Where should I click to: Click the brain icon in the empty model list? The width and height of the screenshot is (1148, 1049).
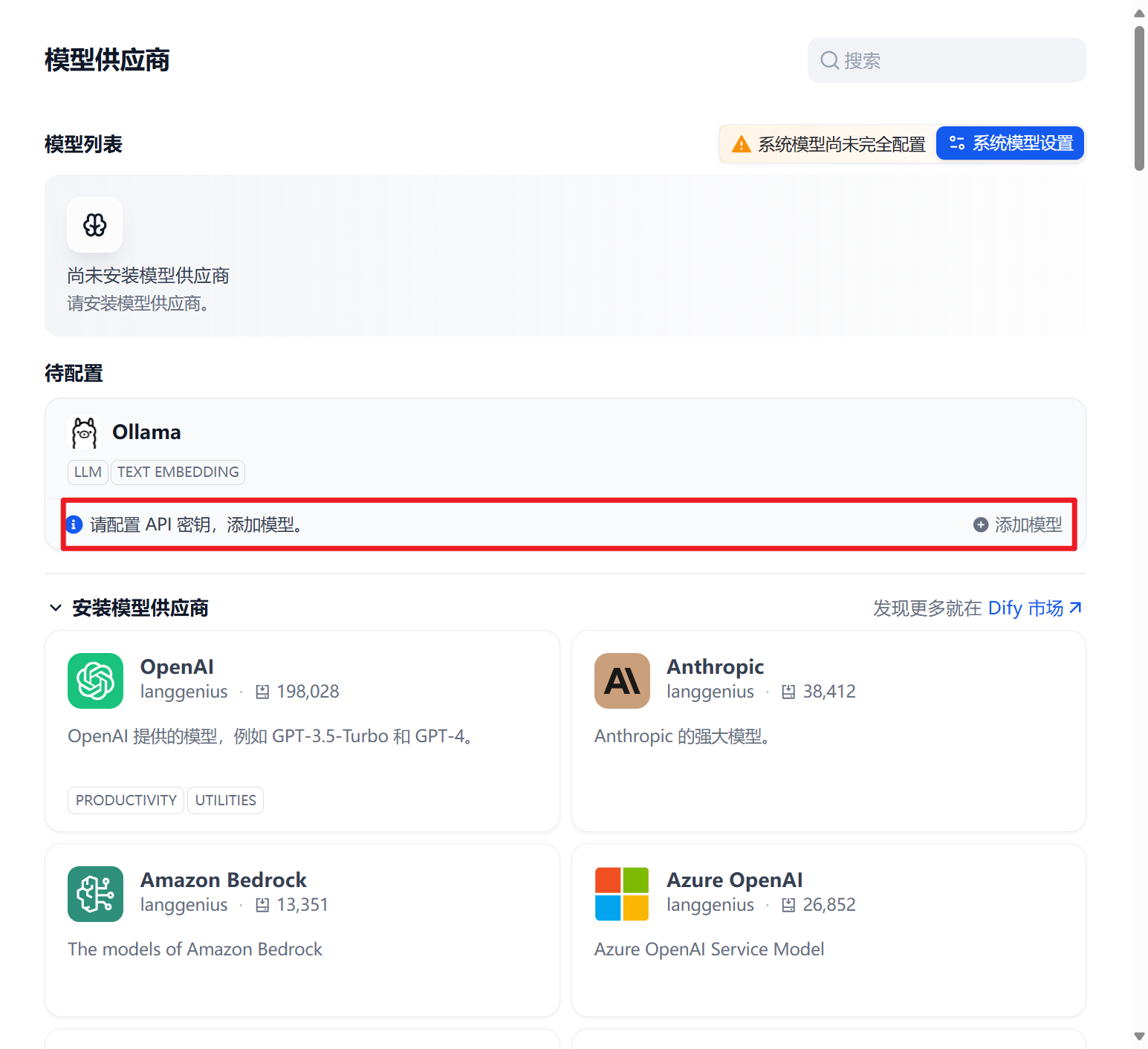[95, 224]
